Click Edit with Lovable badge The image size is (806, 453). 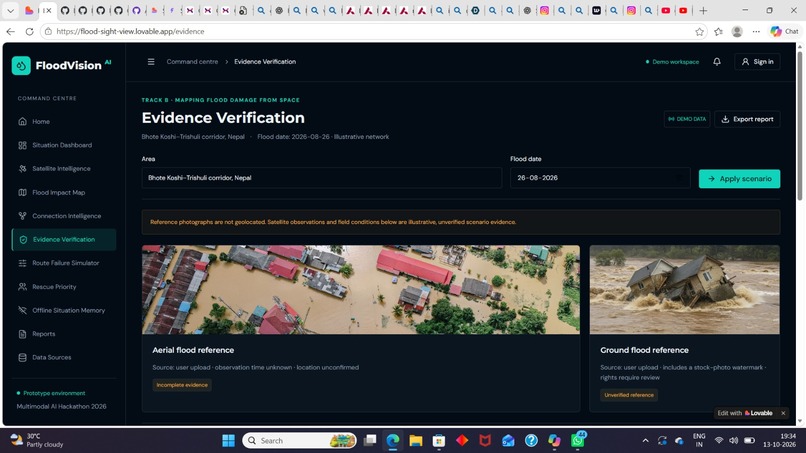[745, 413]
